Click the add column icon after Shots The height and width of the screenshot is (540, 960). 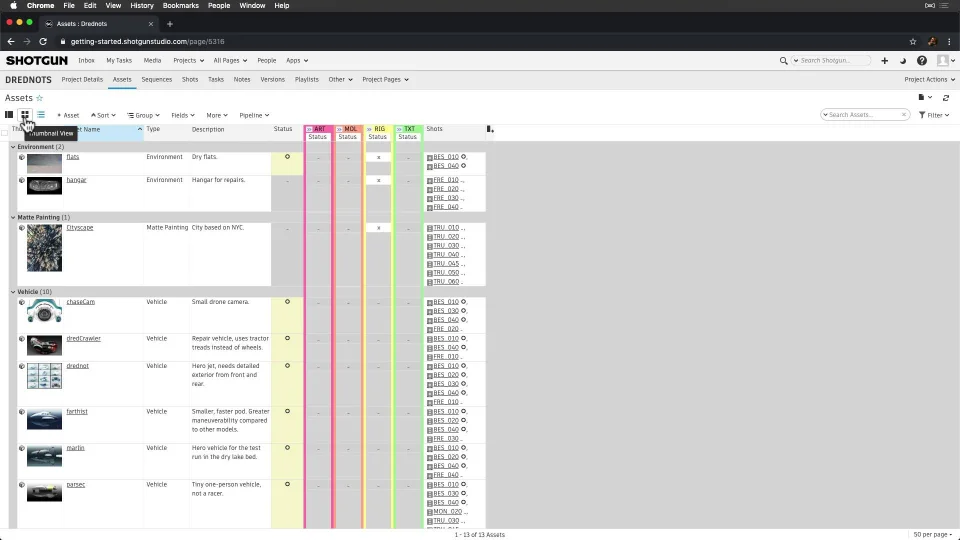coord(489,129)
